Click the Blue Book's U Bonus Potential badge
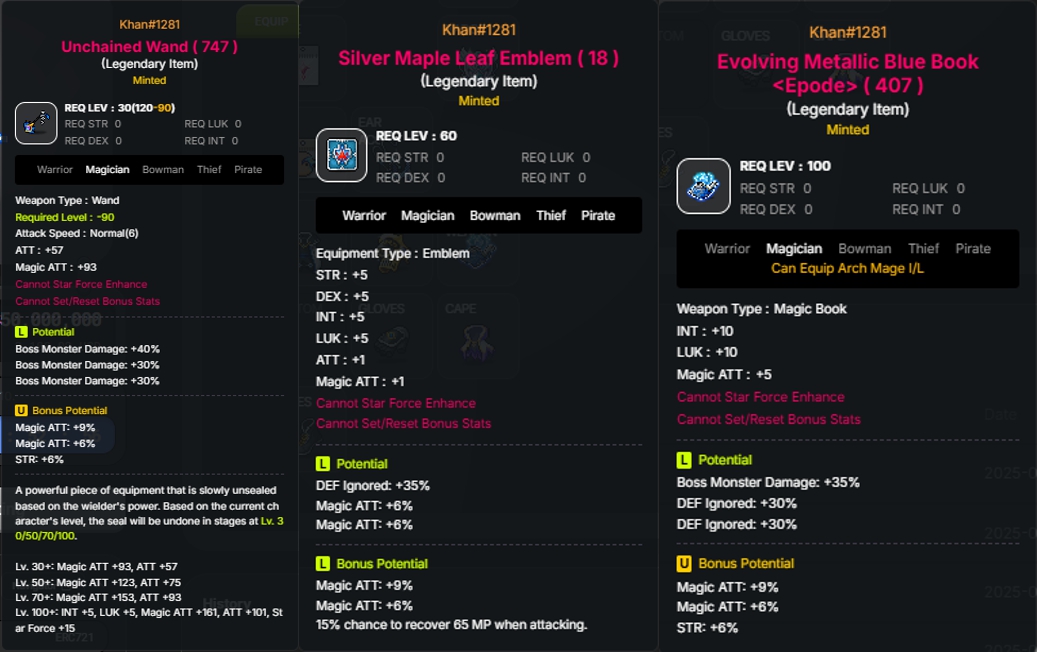 [x=684, y=563]
